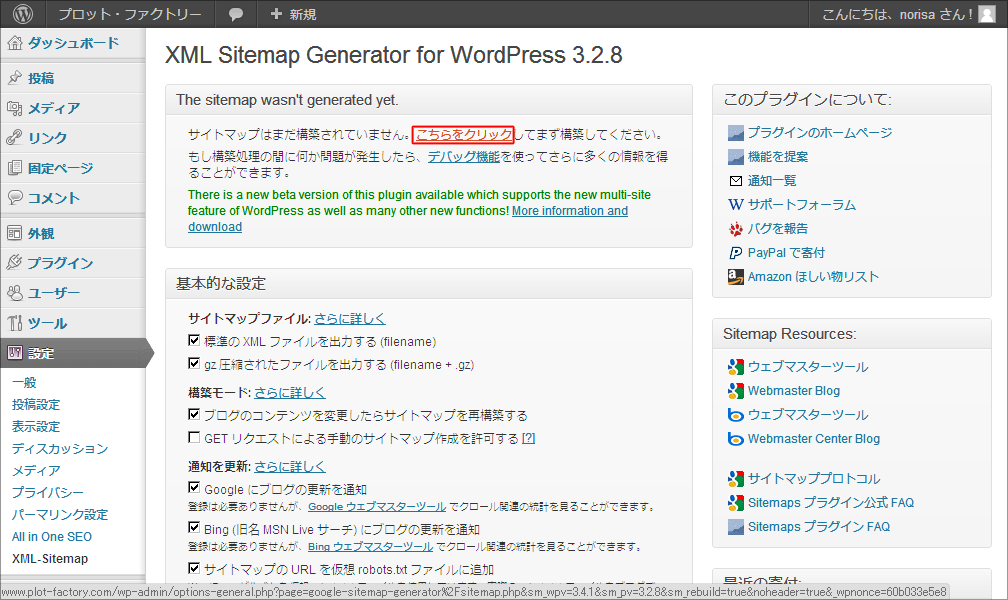The image size is (1008, 600).
Task: Open ディスカッション submenu item
Action: pos(60,448)
